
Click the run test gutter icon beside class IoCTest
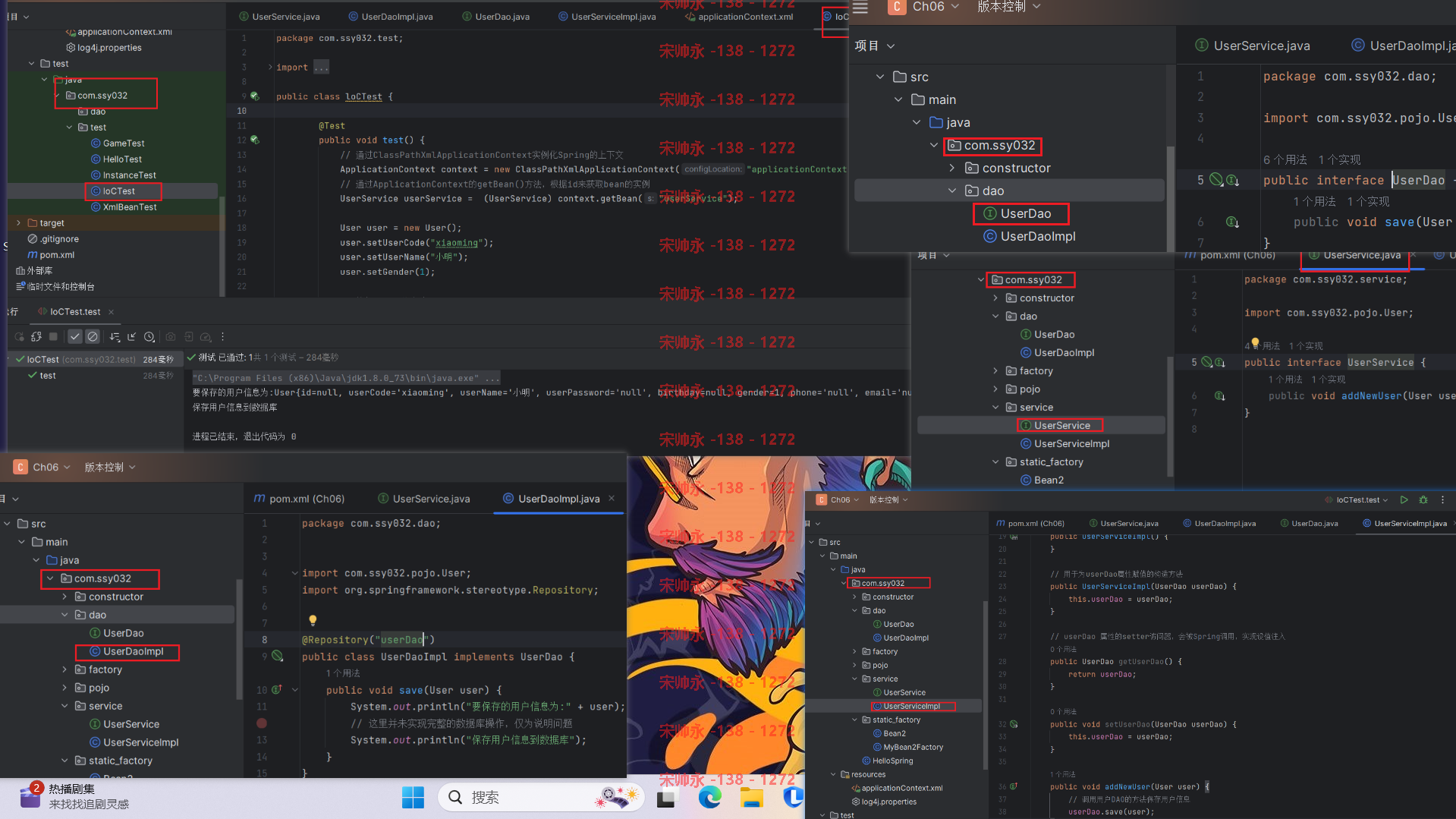tap(255, 96)
